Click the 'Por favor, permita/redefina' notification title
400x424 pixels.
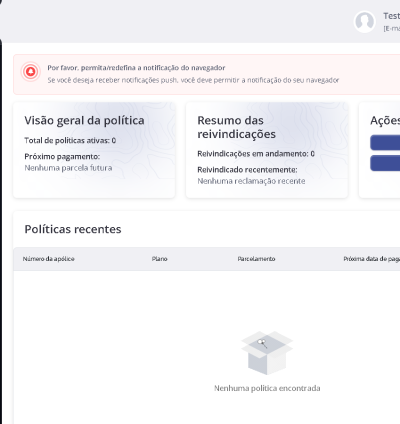[x=136, y=68]
